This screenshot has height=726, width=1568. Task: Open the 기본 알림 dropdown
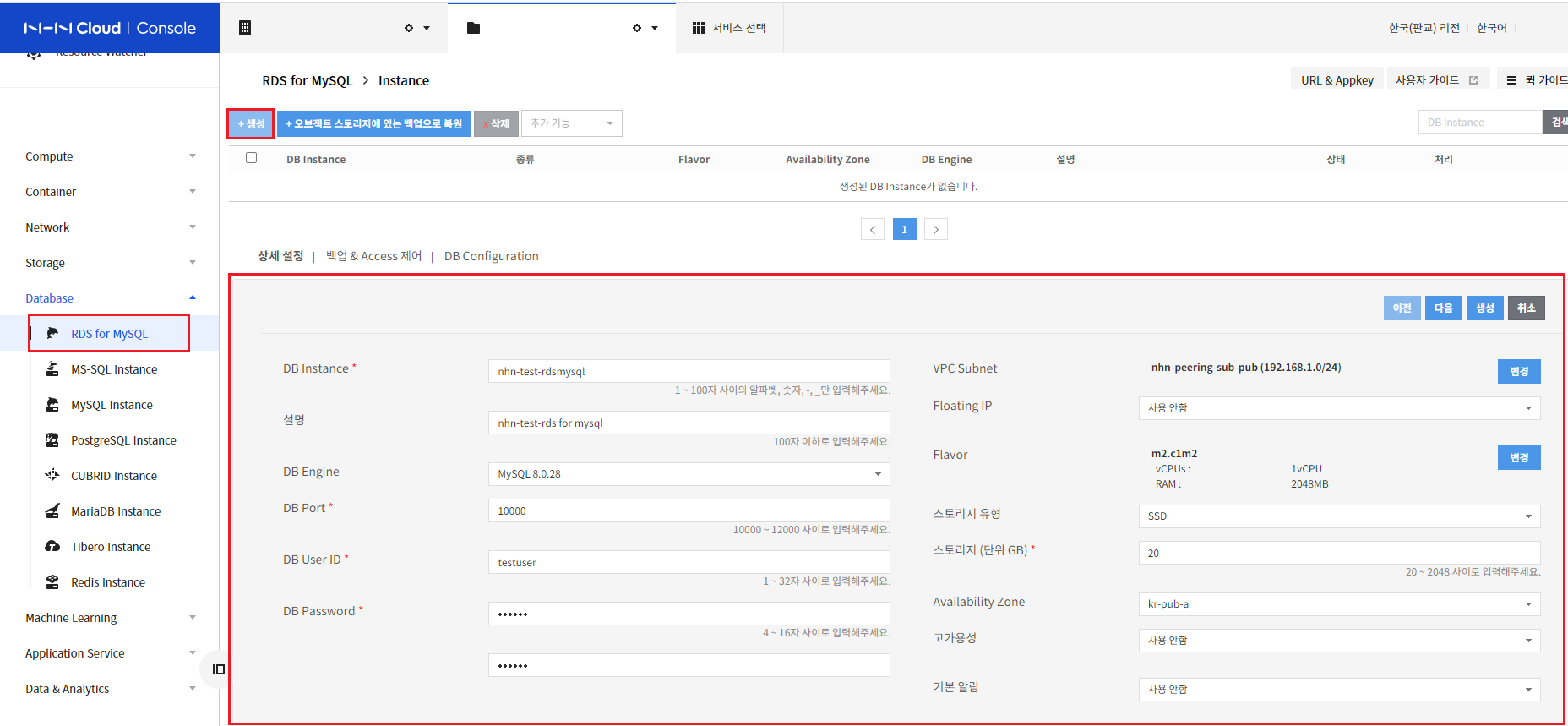pyautogui.click(x=1339, y=690)
